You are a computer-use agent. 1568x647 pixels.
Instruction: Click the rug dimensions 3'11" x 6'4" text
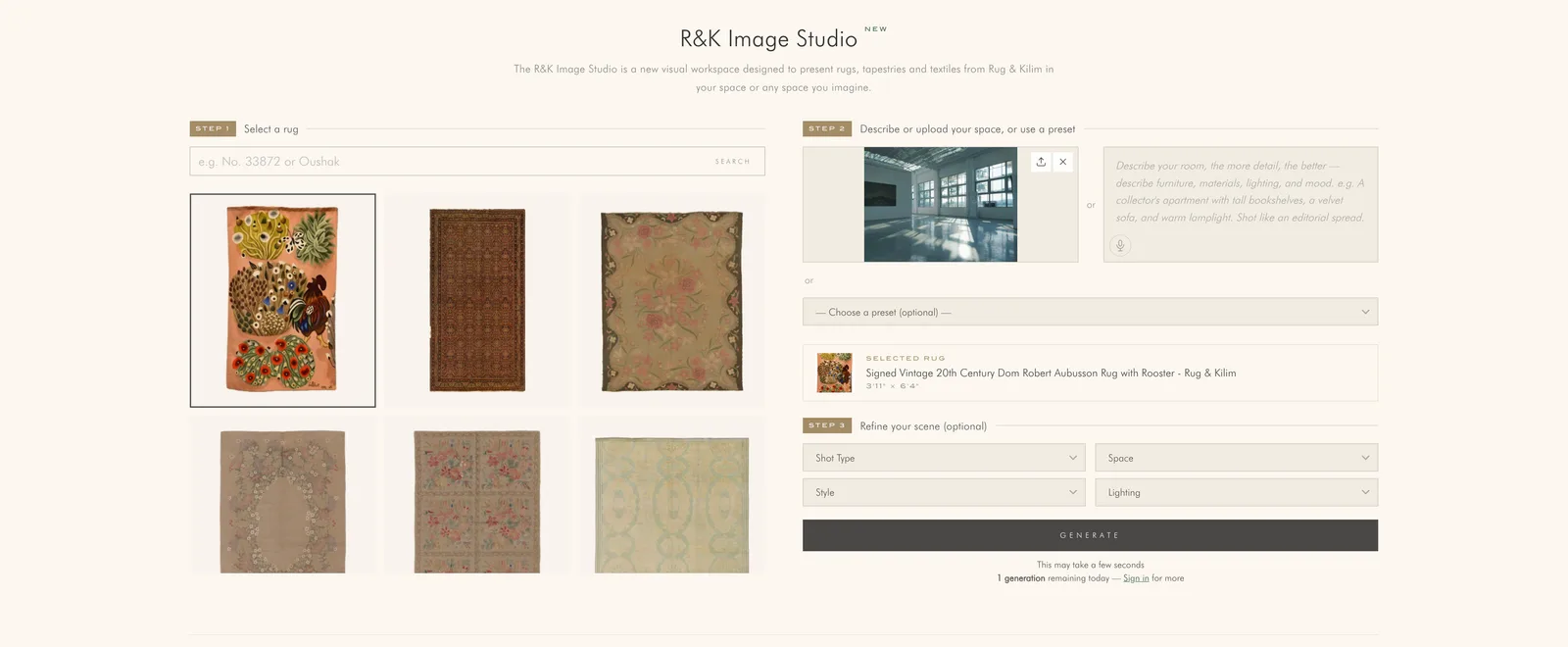click(892, 386)
